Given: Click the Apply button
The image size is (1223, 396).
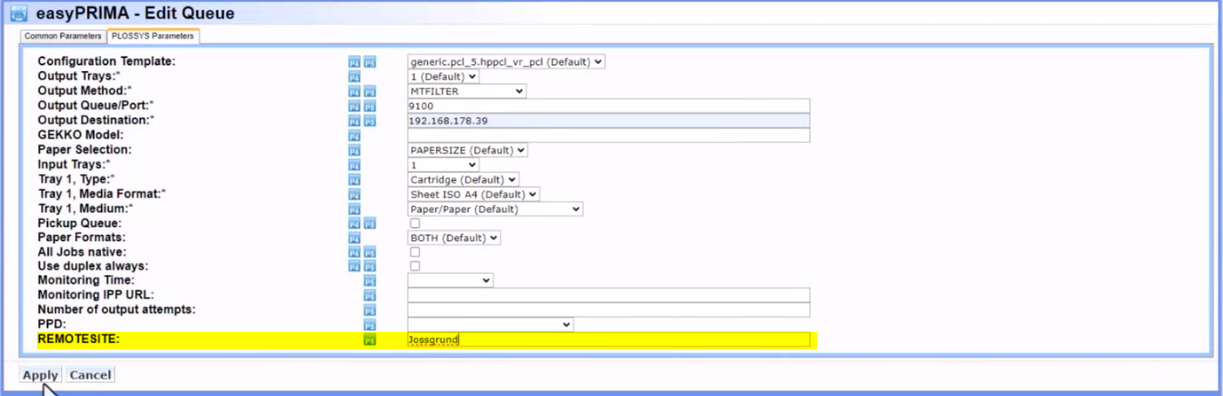Looking at the screenshot, I should click(40, 375).
